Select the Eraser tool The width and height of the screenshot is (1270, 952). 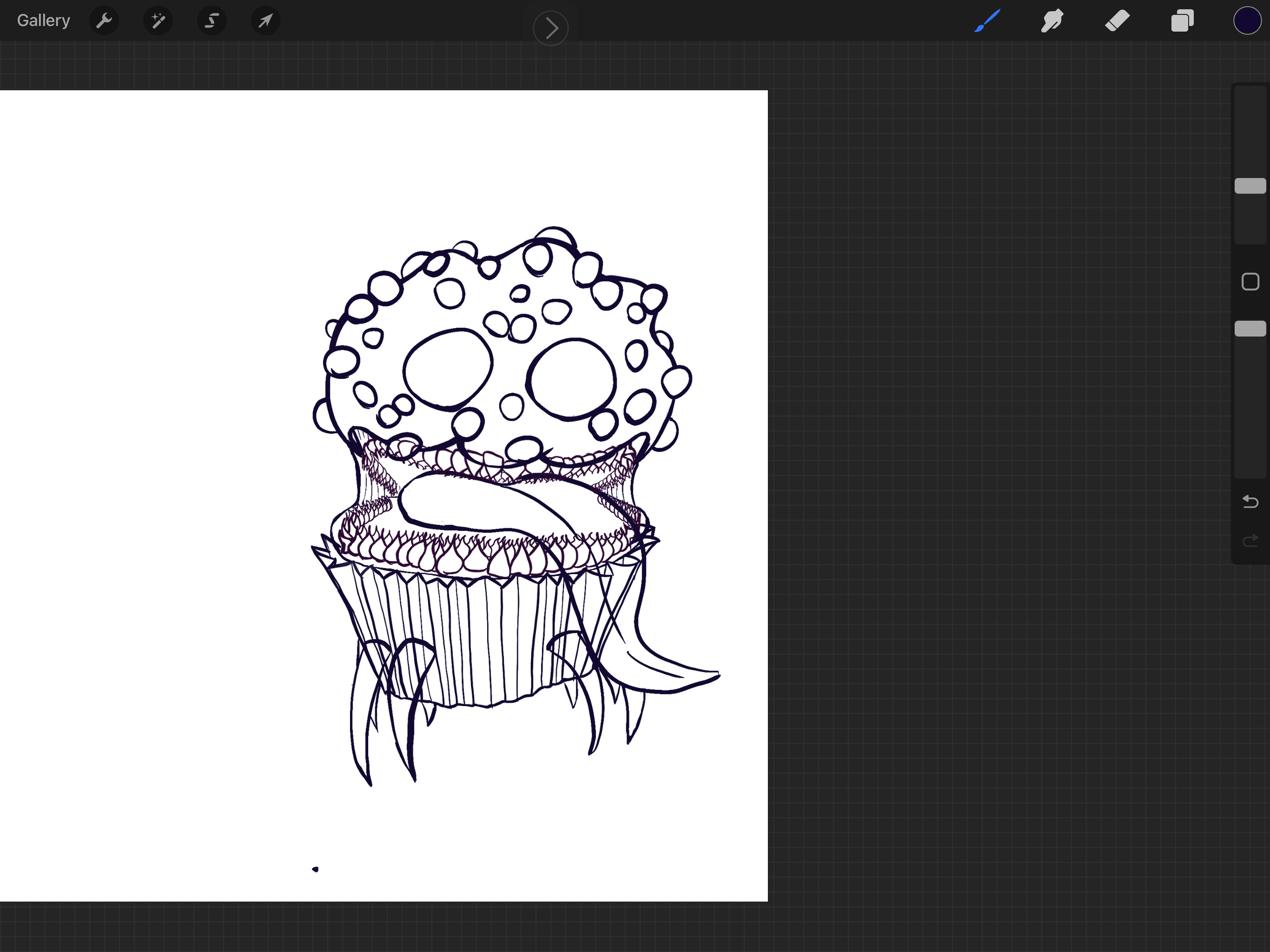(x=1117, y=21)
